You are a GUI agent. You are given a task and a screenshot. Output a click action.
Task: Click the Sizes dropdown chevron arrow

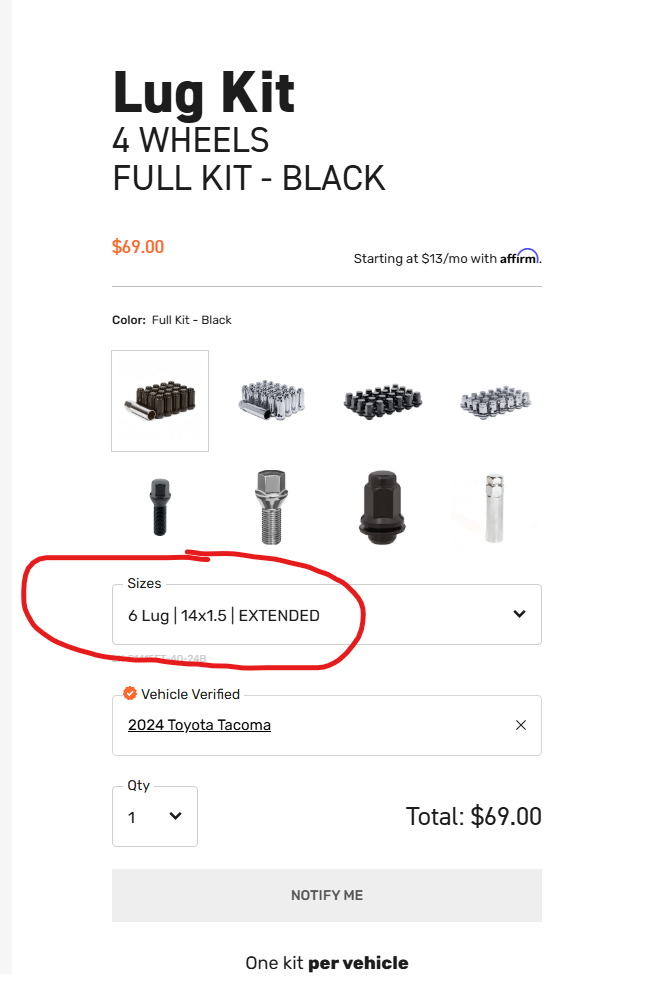519,614
